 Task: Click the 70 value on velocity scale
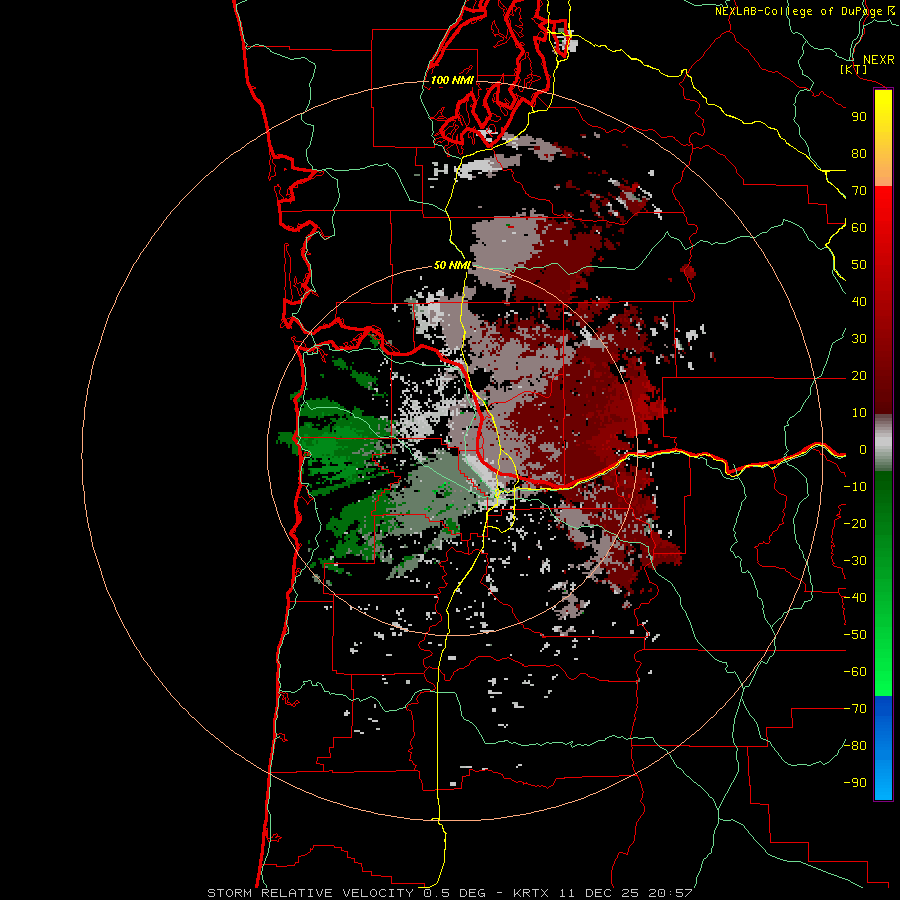(859, 191)
